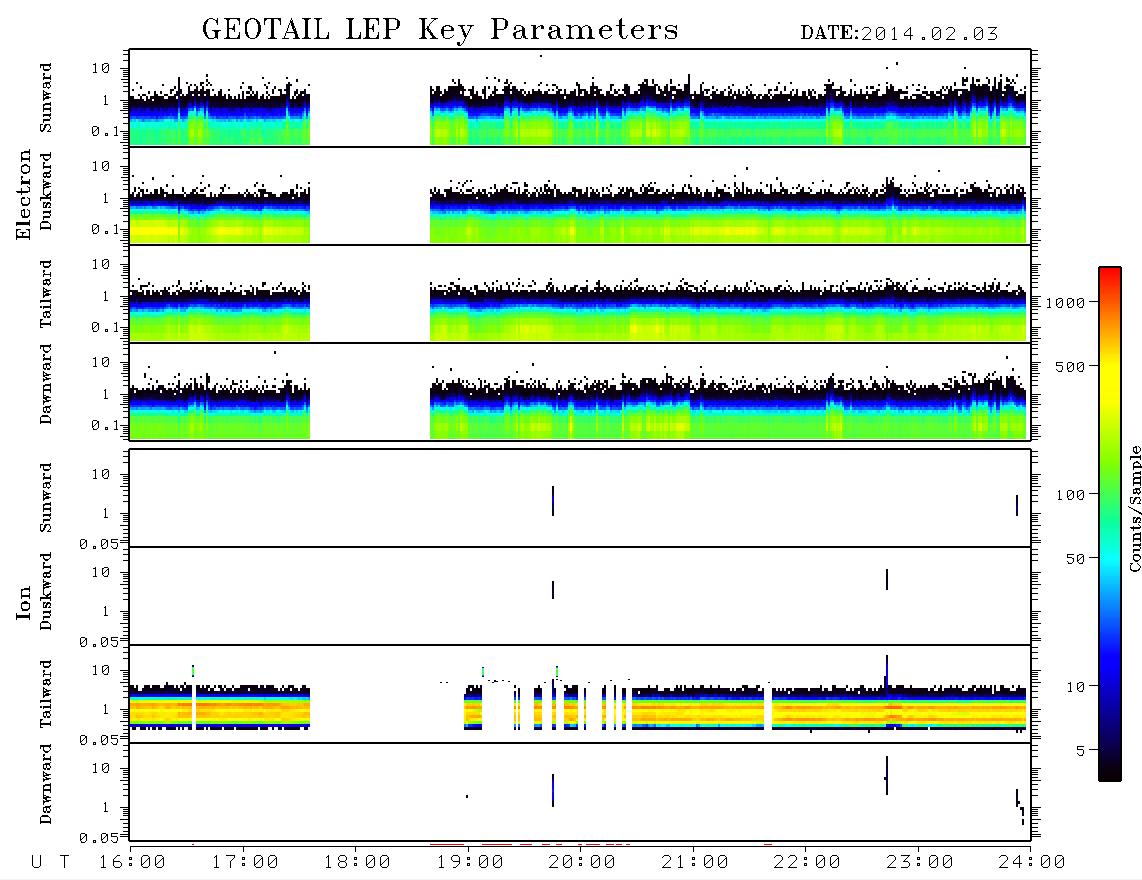Screen dimensions: 1142x880
Task: Click the 24:00 time axis label
Action: [x=1032, y=863]
